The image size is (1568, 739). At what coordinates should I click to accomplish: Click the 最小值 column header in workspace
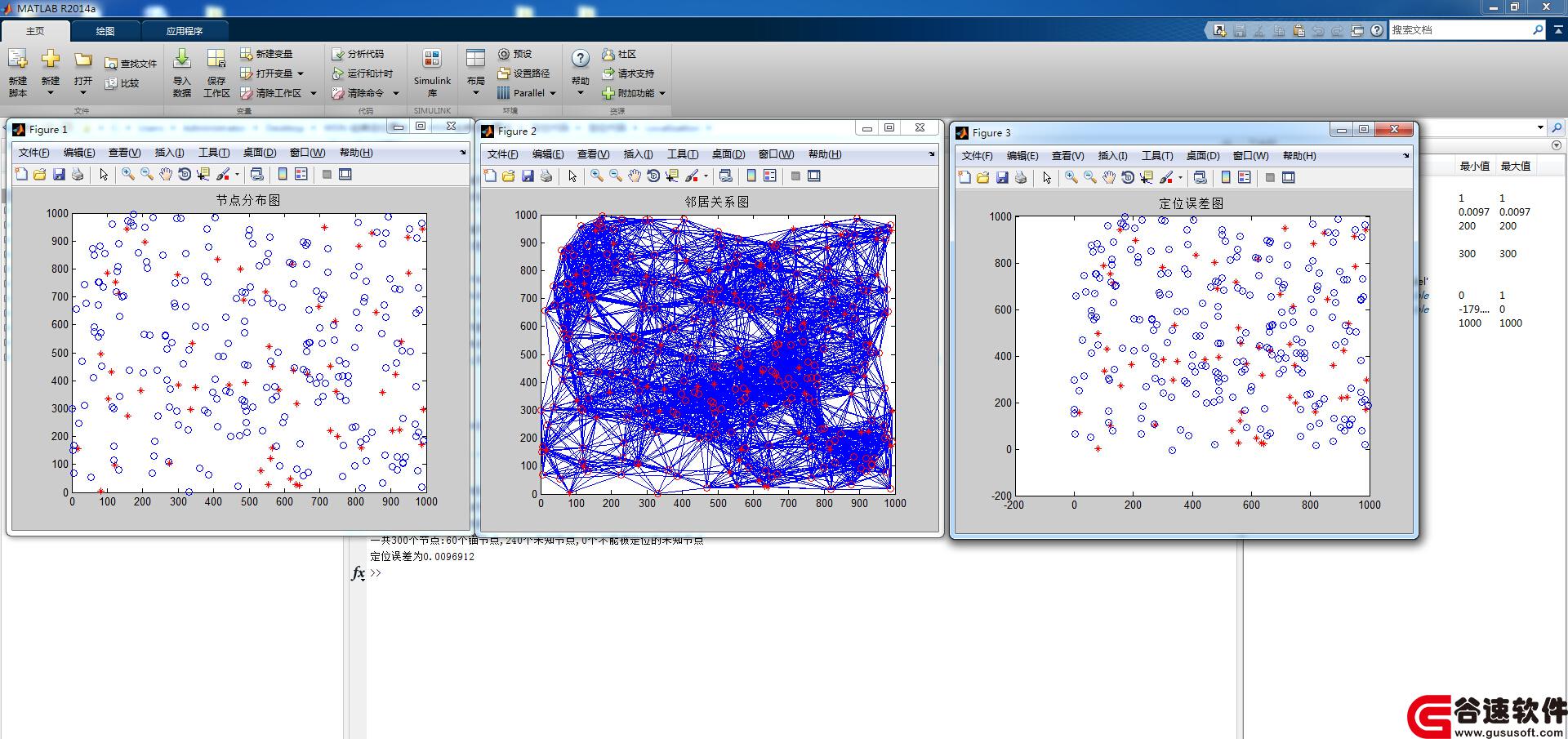point(1475,166)
